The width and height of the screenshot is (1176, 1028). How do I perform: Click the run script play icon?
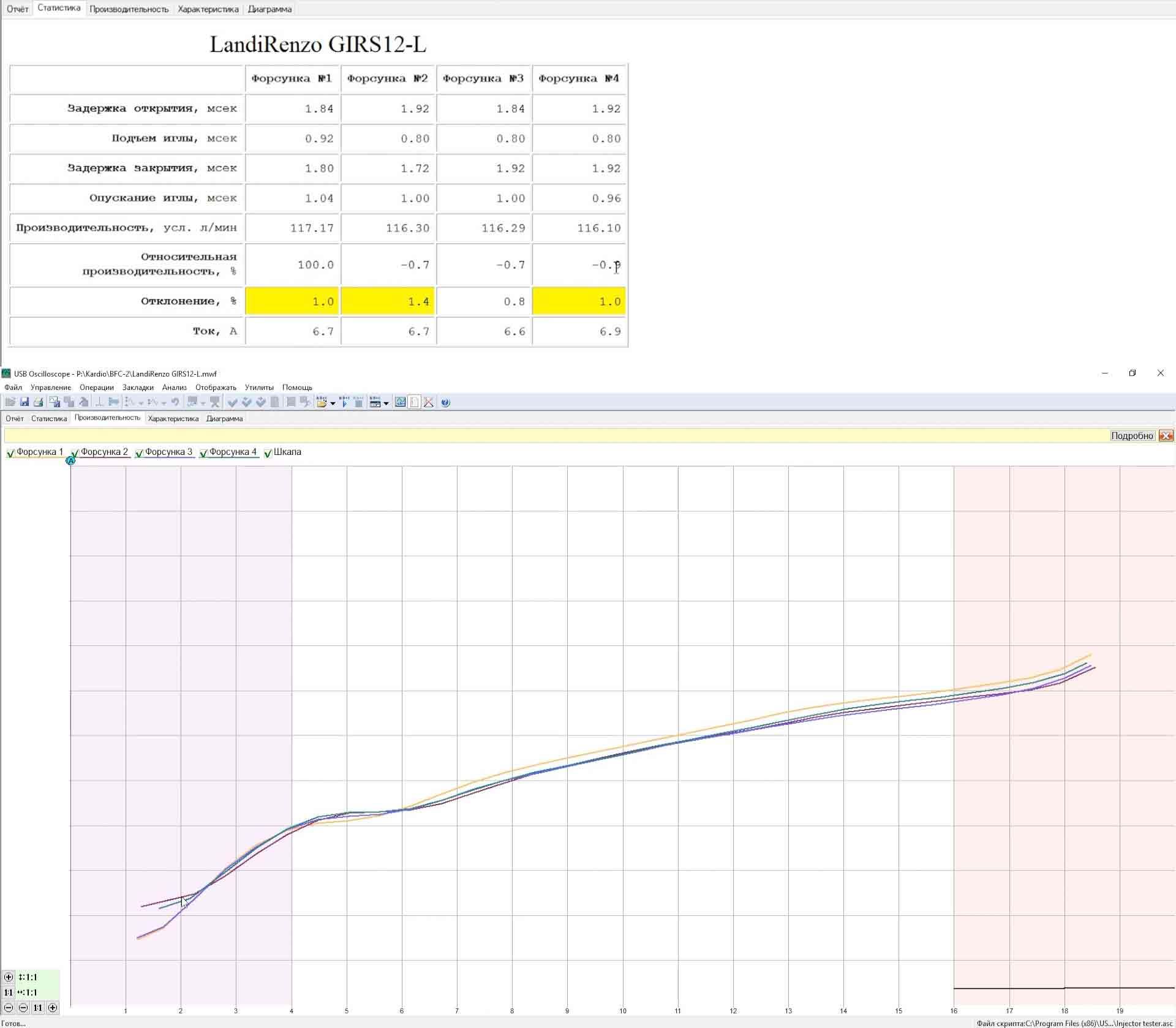coord(344,402)
